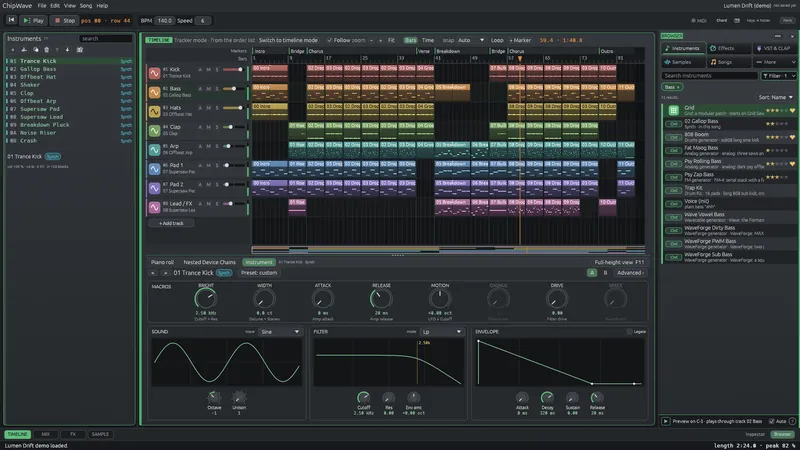Screen dimensions: 800x450
Task: Open the Effects browser tab
Action: pyautogui.click(x=730, y=48)
